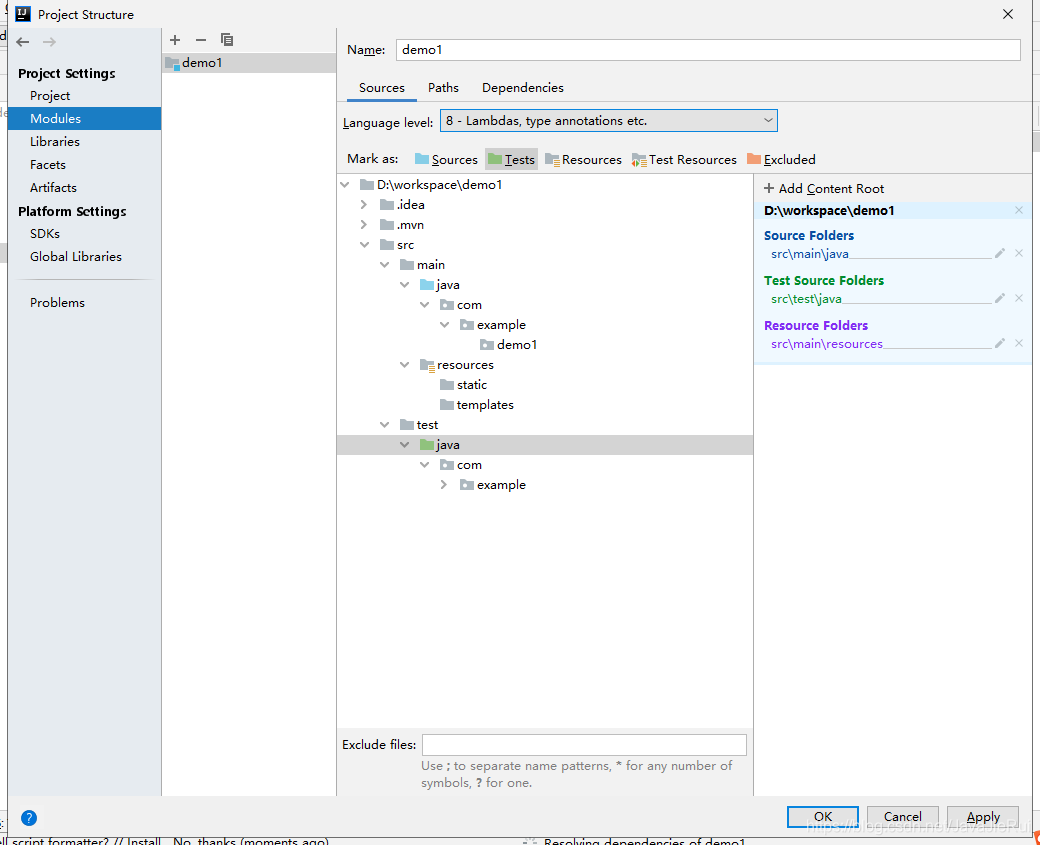This screenshot has width=1040, height=845.
Task: Expand example under test java com
Action: [444, 485]
